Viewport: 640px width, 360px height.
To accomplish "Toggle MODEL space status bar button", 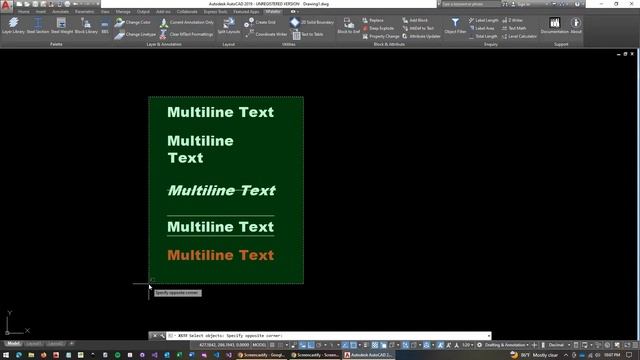I will coord(259,345).
